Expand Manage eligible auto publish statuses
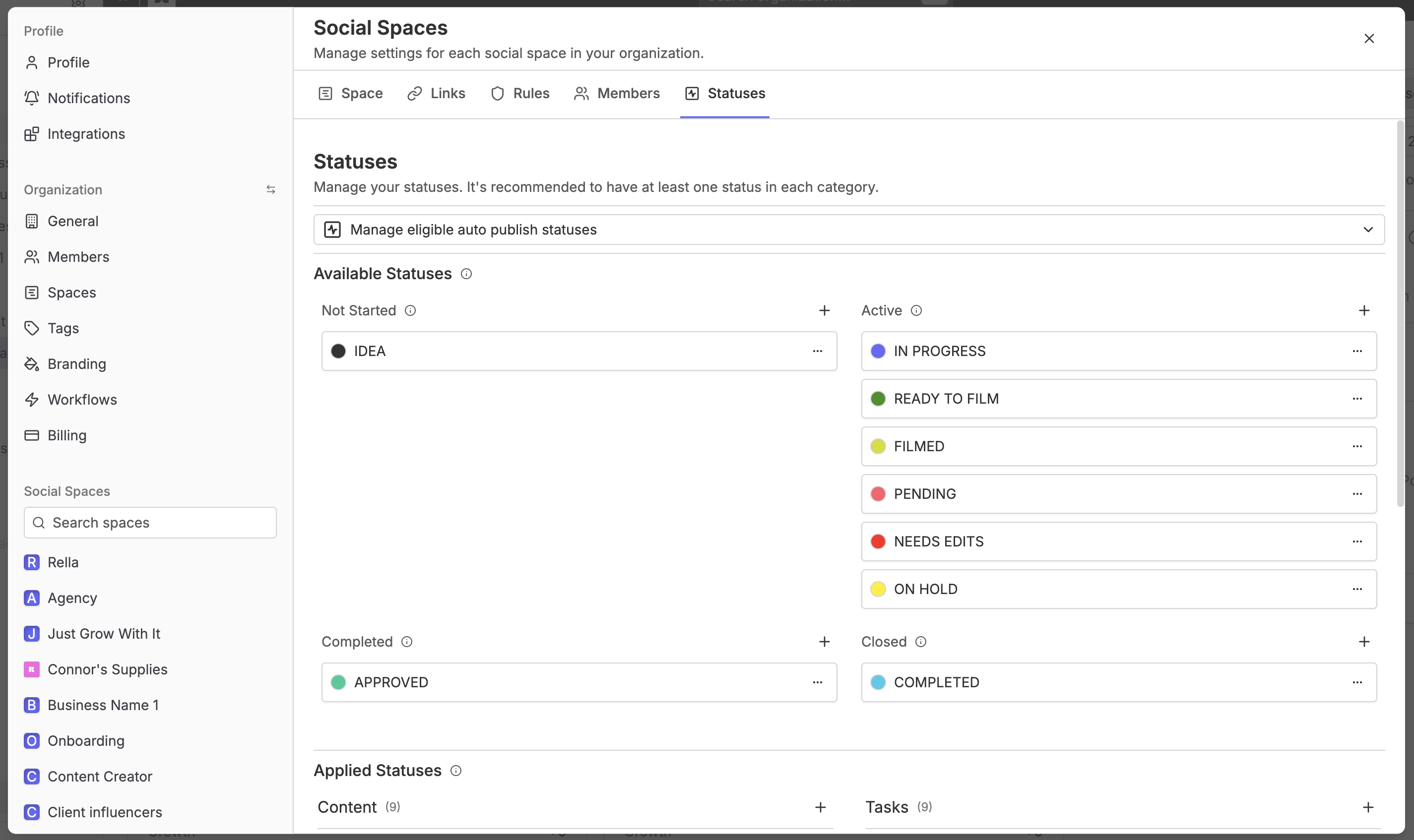The height and width of the screenshot is (840, 1414). 849,229
